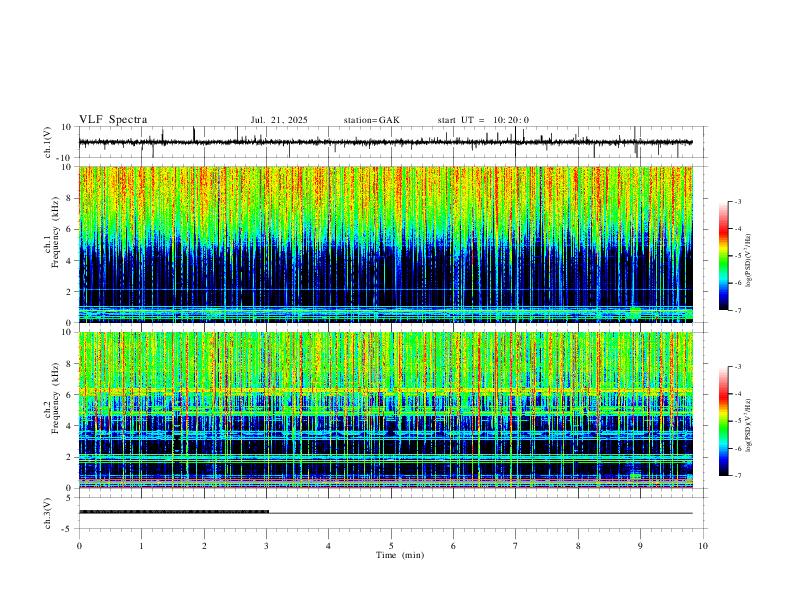Select the date text "Jul. 21, 2025"
This screenshot has height=612, width=792.
pos(279,120)
